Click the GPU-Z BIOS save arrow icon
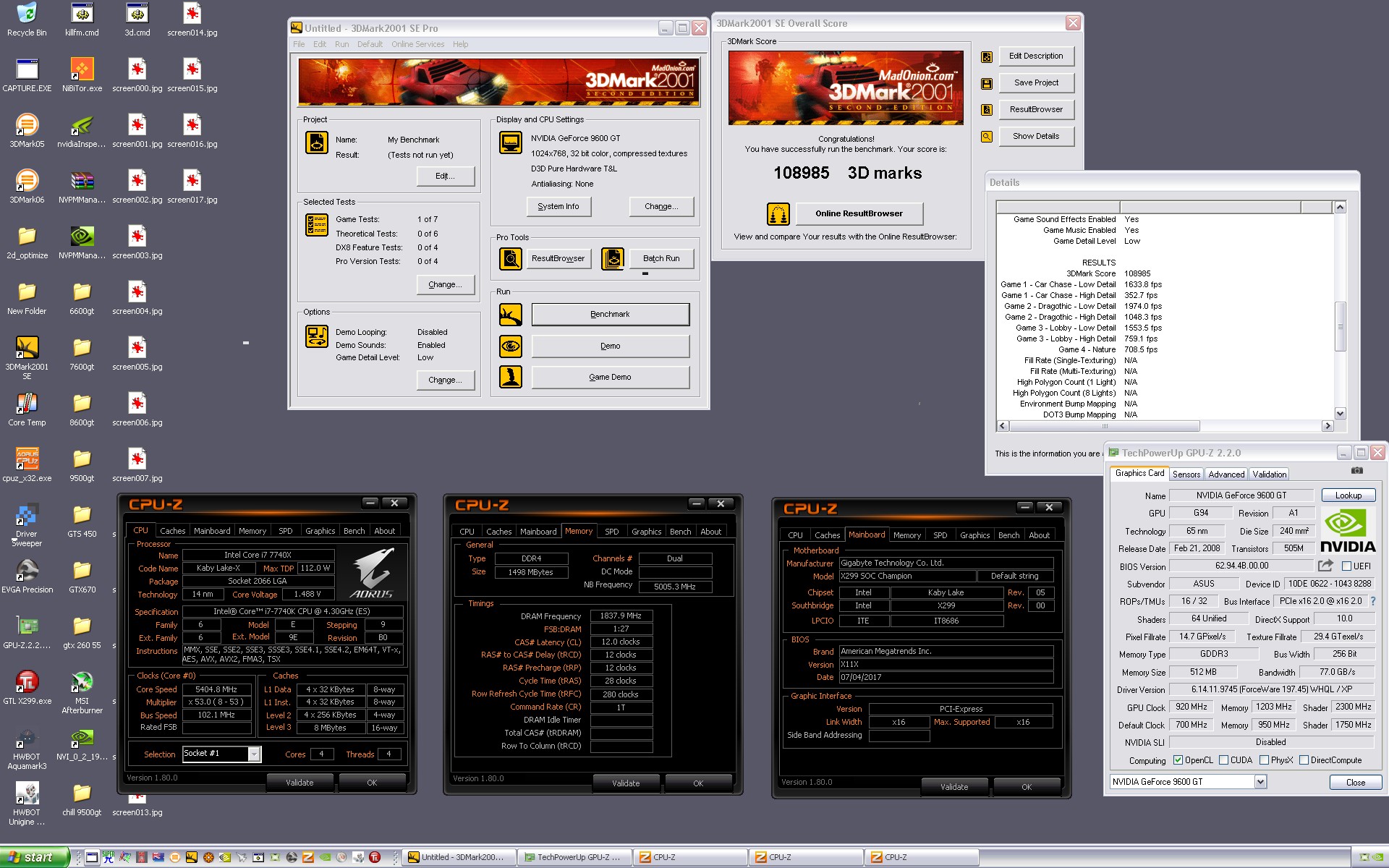The width and height of the screenshot is (1389, 868). [x=1325, y=566]
